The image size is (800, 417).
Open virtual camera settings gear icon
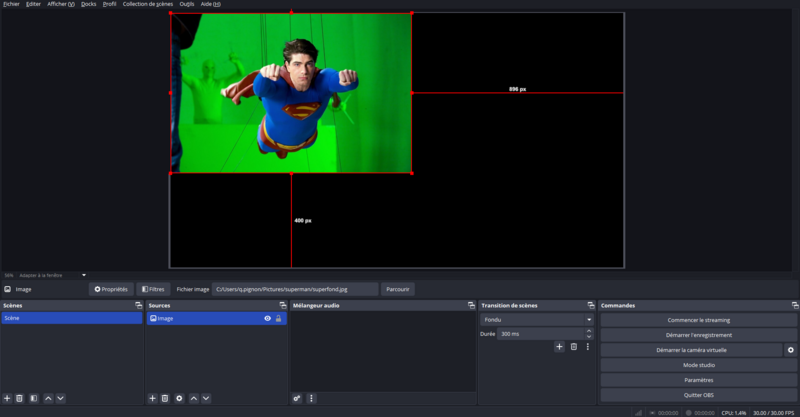[x=790, y=350]
